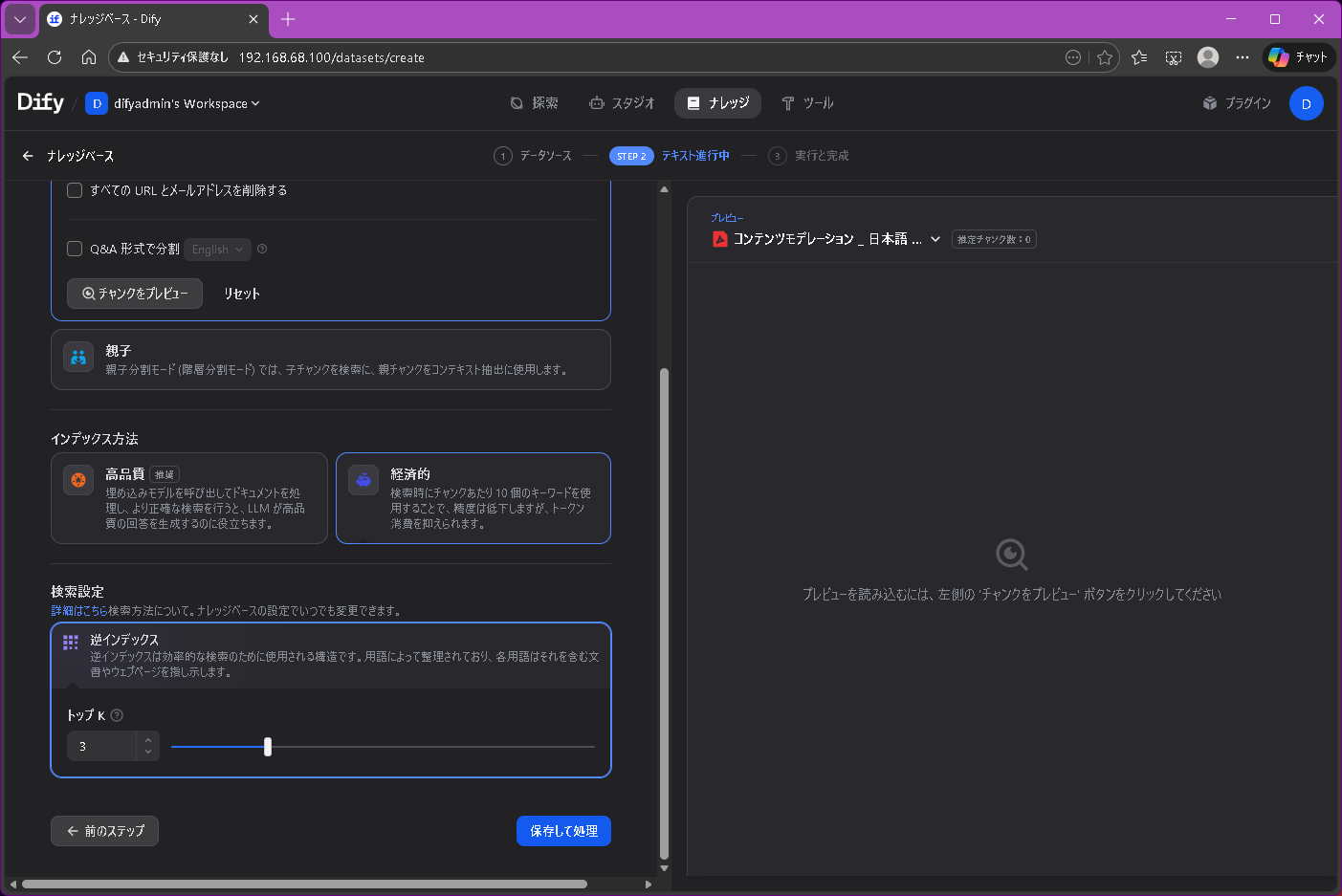Click the 逆インデックス grid icon

coord(70,643)
